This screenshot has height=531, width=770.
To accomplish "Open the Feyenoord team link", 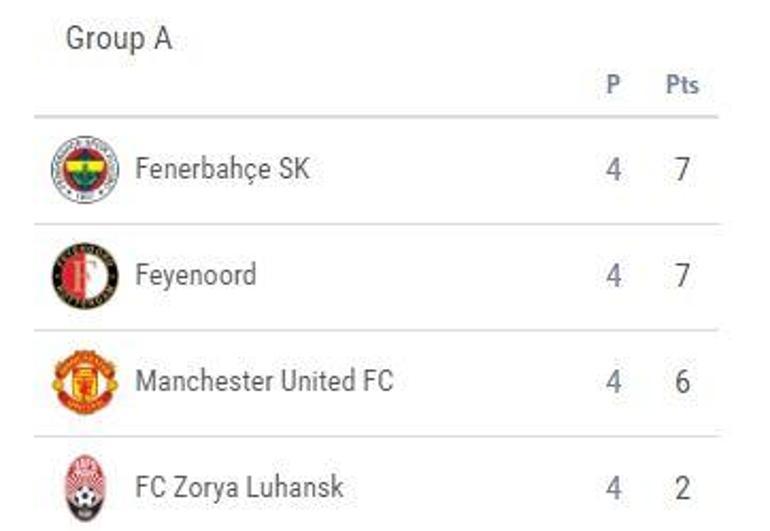I will (x=196, y=275).
